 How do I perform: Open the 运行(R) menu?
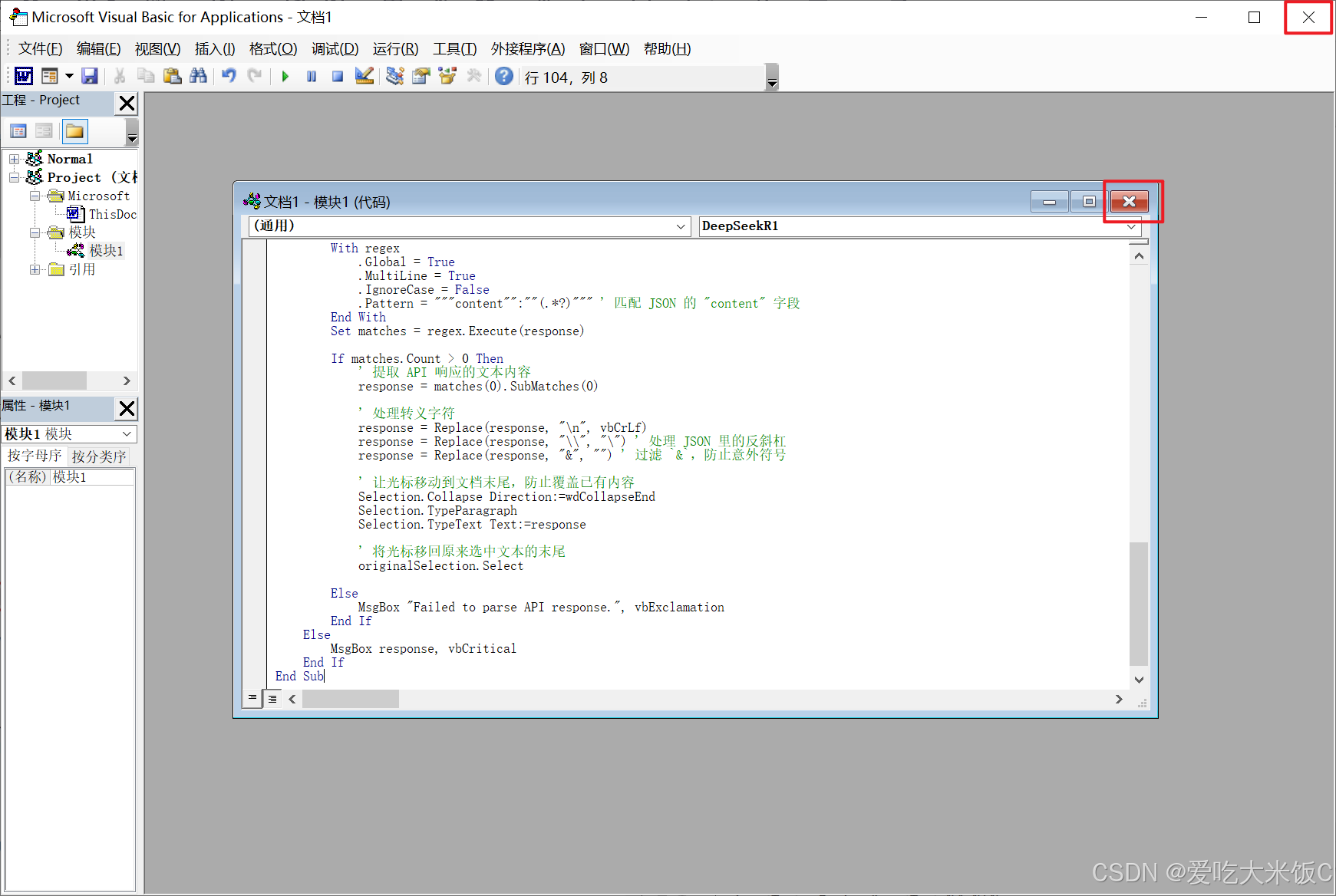pos(395,49)
